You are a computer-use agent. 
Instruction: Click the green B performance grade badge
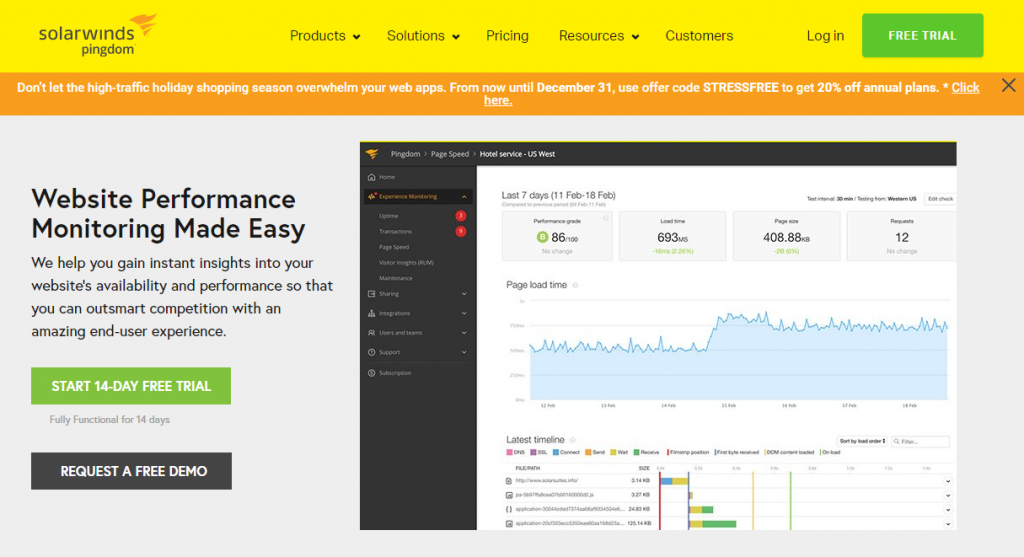point(542,238)
